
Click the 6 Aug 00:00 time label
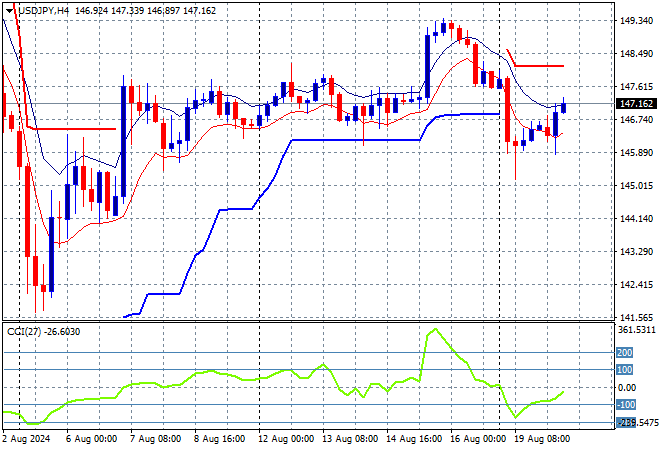click(91, 439)
